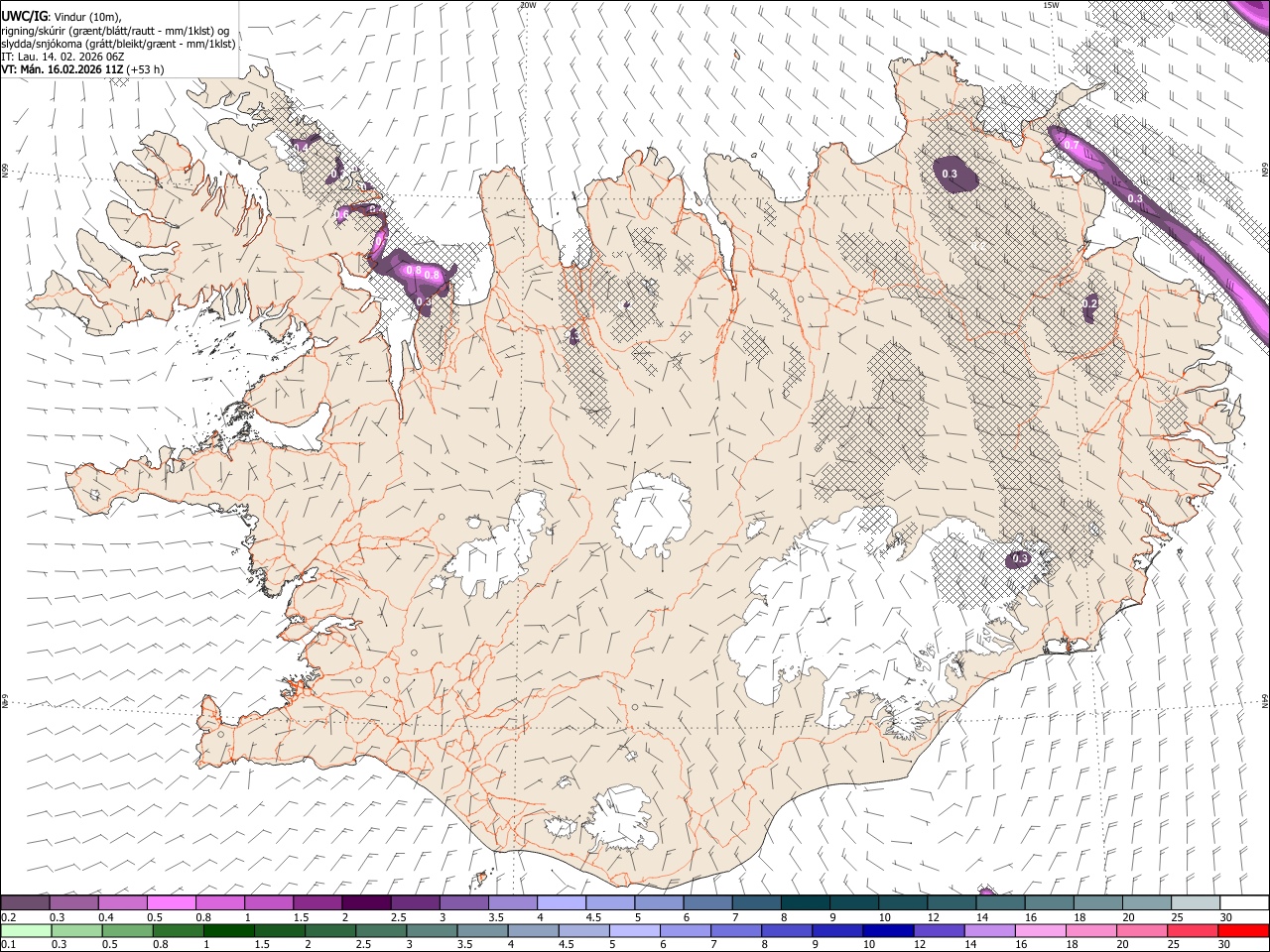Screen dimensions: 1270x952
Task: Click the white swatch after upper scale 30
Action: click(1243, 903)
